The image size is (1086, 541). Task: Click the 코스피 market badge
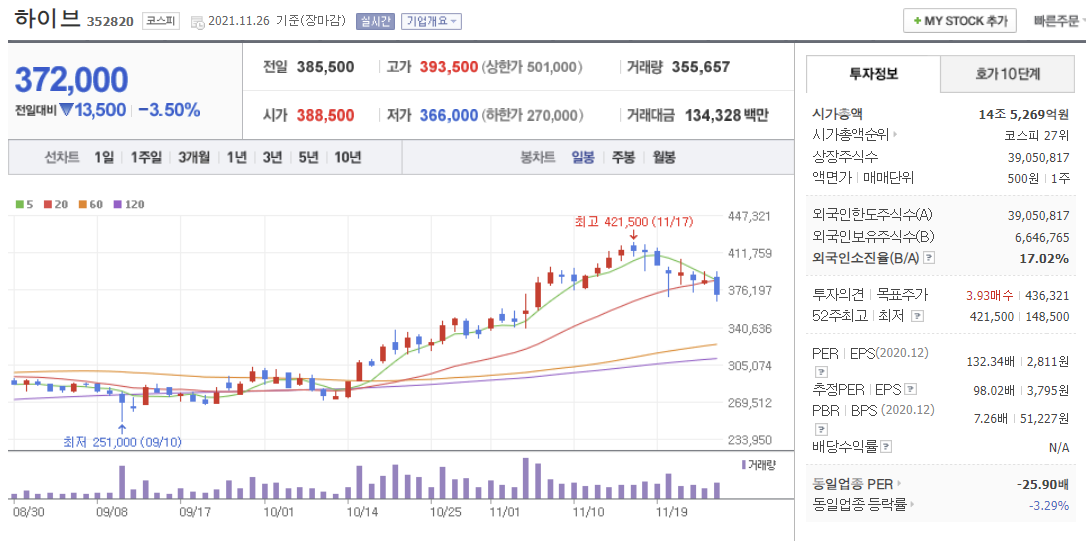[x=161, y=21]
